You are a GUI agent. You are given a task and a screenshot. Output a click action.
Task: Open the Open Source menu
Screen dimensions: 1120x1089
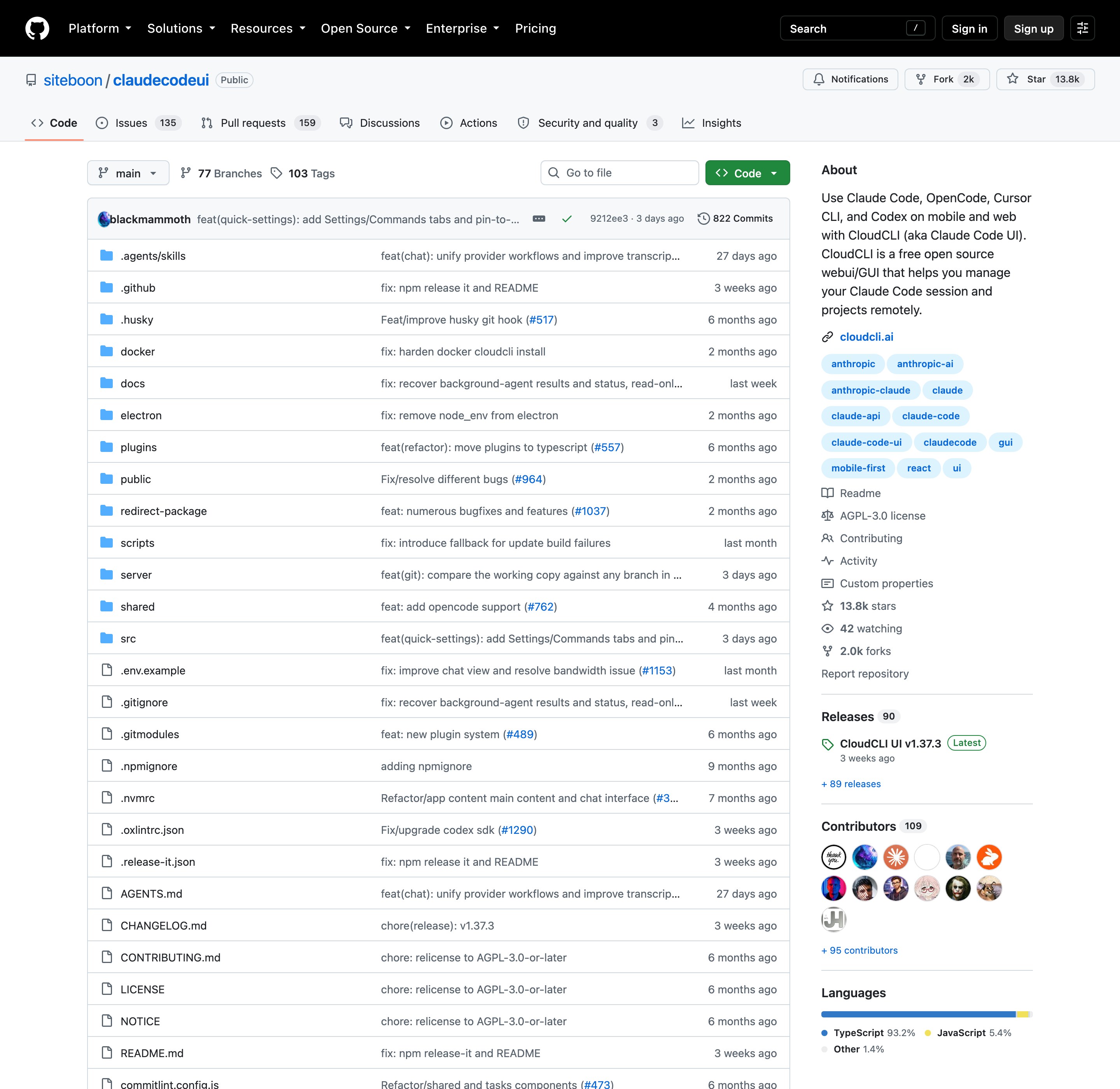point(366,28)
